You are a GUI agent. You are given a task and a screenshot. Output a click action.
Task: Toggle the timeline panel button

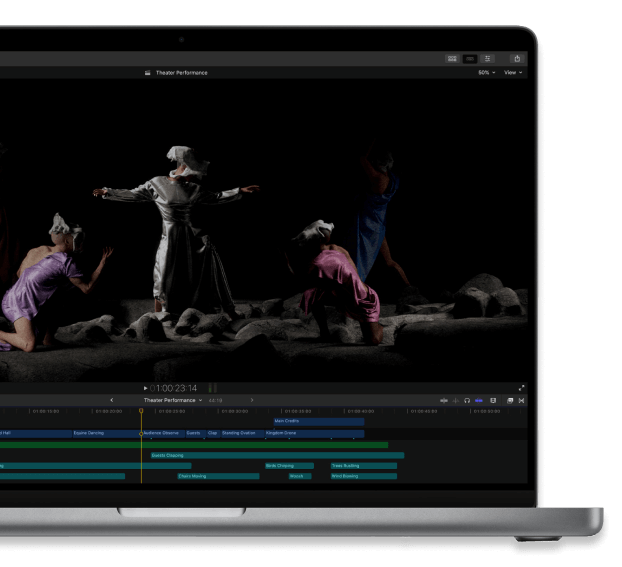point(470,59)
